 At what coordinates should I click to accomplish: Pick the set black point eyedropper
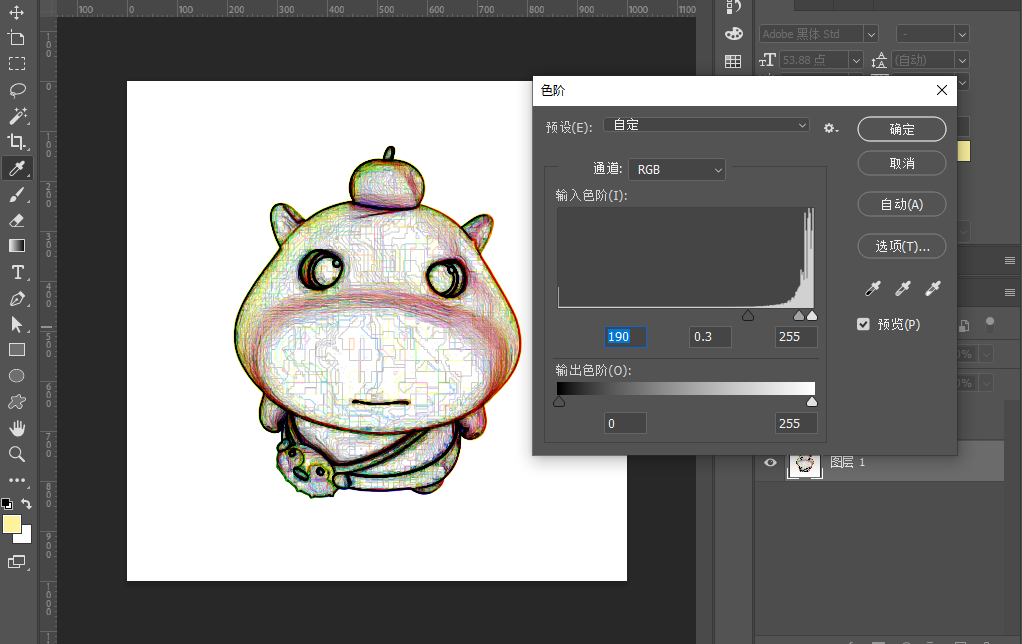(x=872, y=288)
